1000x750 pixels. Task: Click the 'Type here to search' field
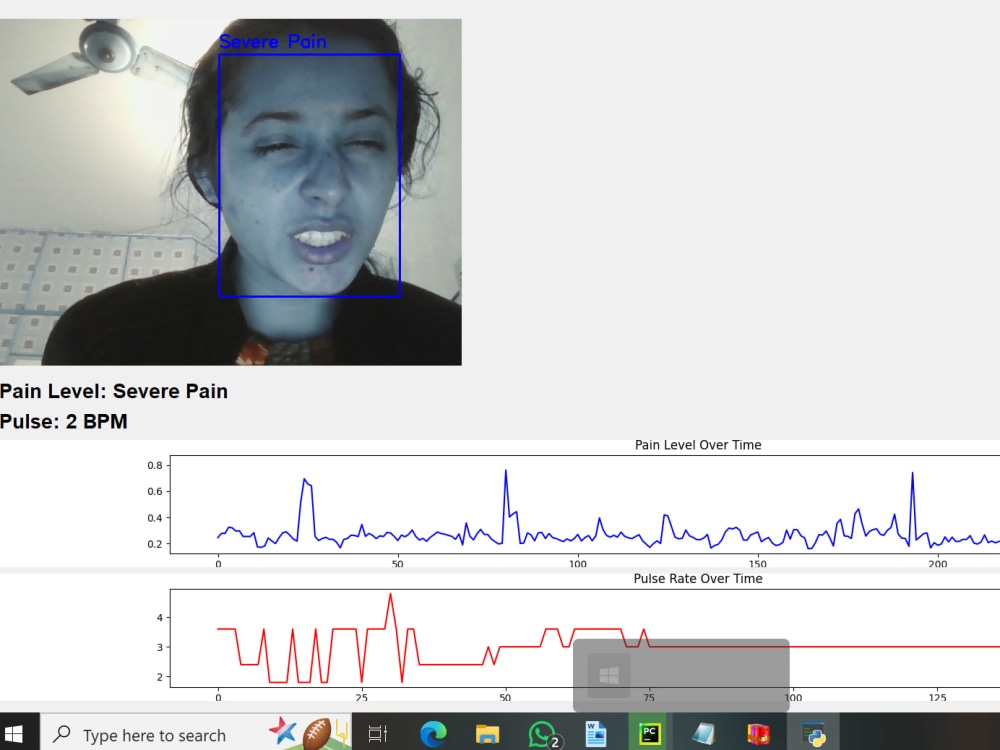(x=150, y=735)
